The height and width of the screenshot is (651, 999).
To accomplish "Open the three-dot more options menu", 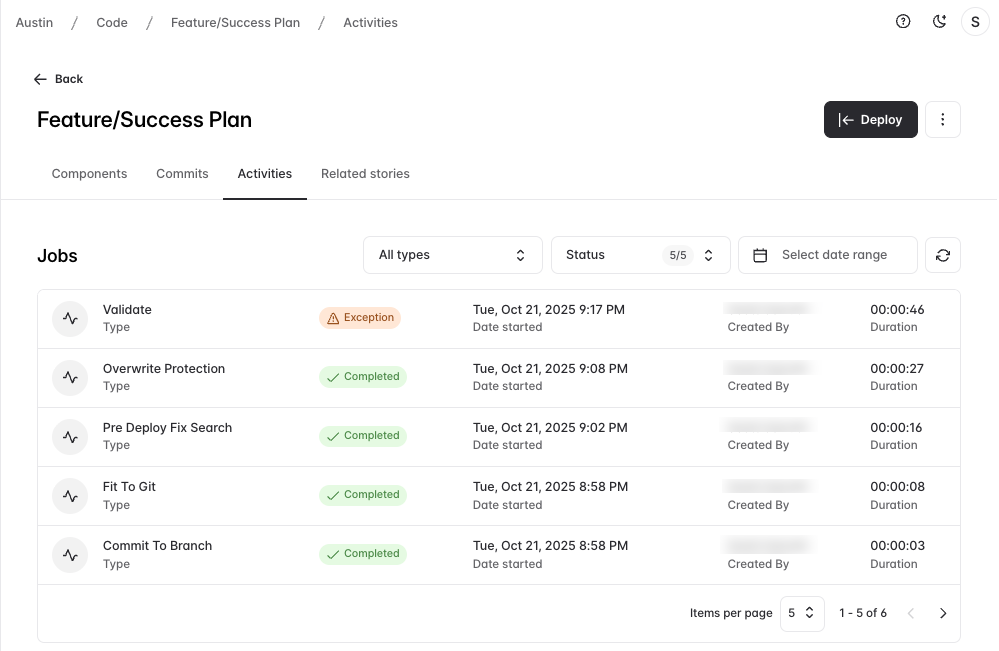I will (942, 120).
